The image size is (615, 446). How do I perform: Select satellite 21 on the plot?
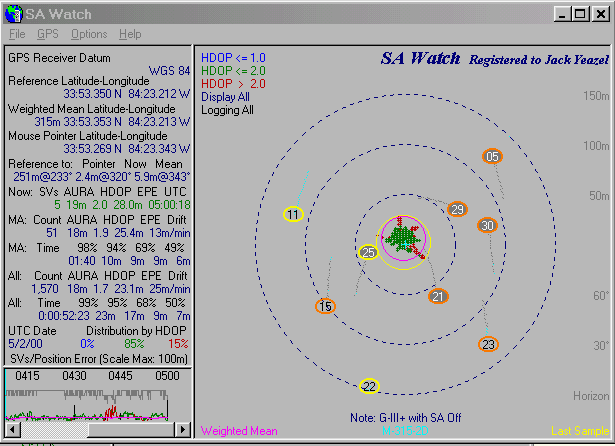(438, 296)
